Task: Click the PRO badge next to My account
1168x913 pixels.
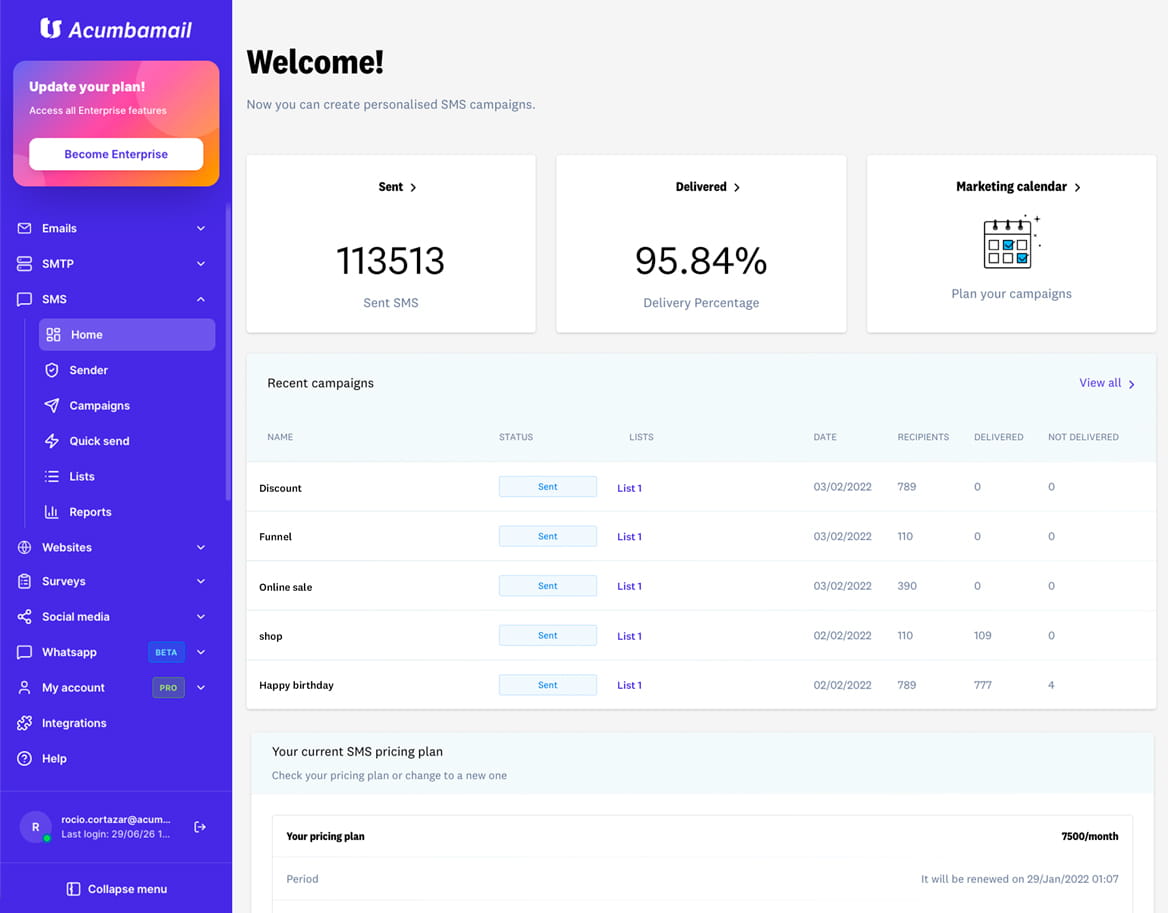Action: [168, 687]
